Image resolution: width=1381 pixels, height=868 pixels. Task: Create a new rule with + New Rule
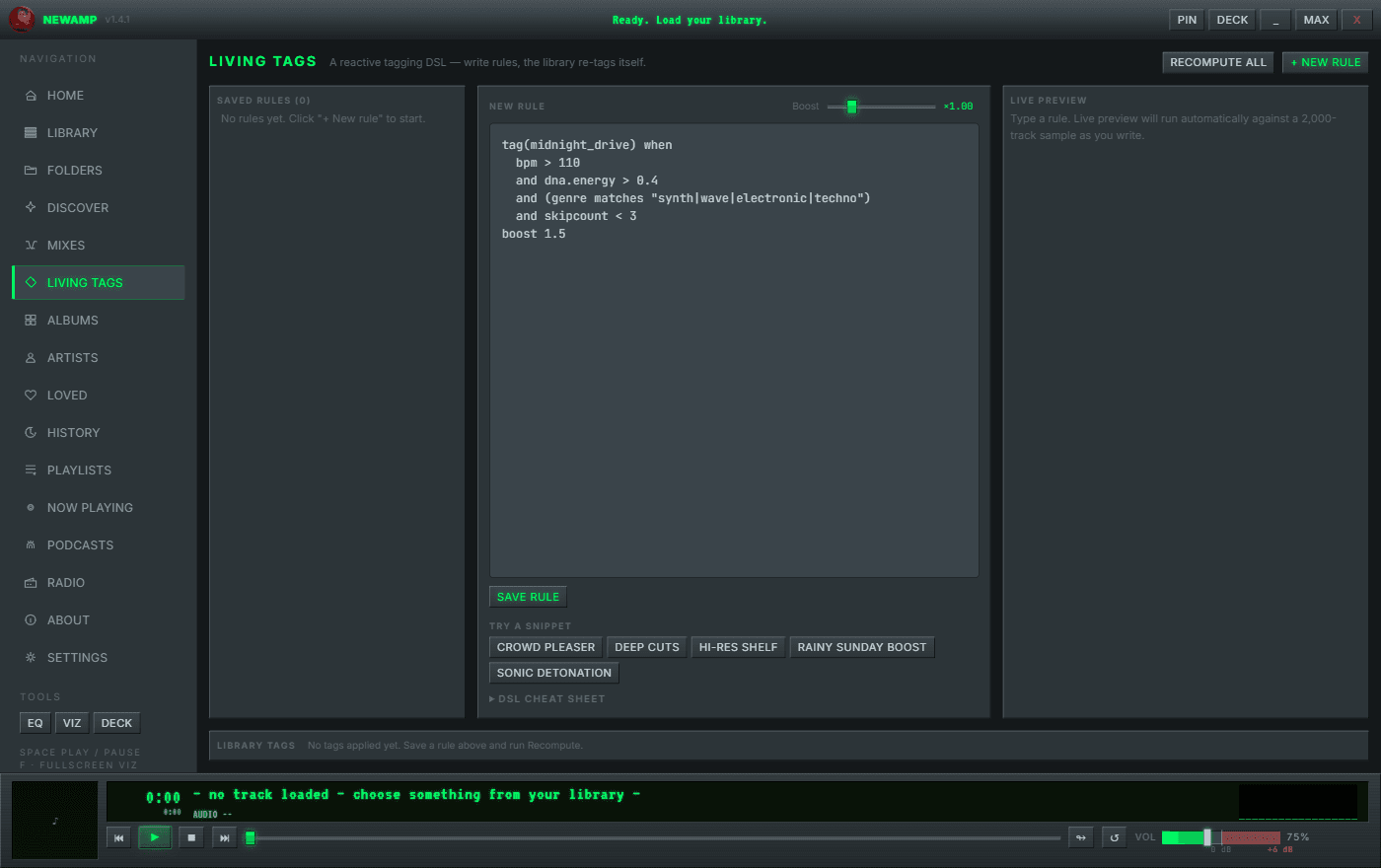(x=1326, y=62)
